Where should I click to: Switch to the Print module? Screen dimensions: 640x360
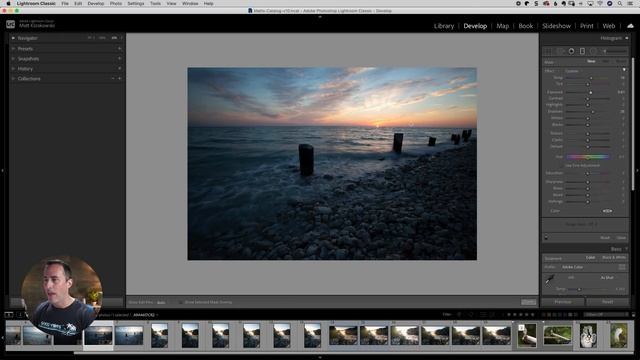[x=587, y=26]
